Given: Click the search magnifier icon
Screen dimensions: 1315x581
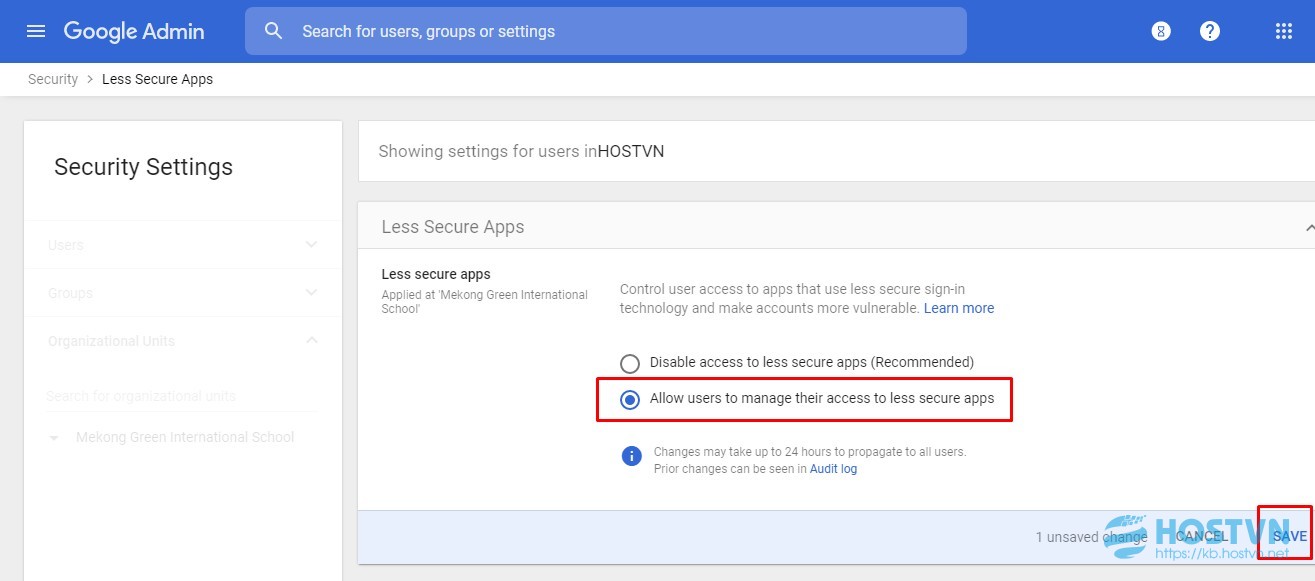Looking at the screenshot, I should pyautogui.click(x=273, y=31).
